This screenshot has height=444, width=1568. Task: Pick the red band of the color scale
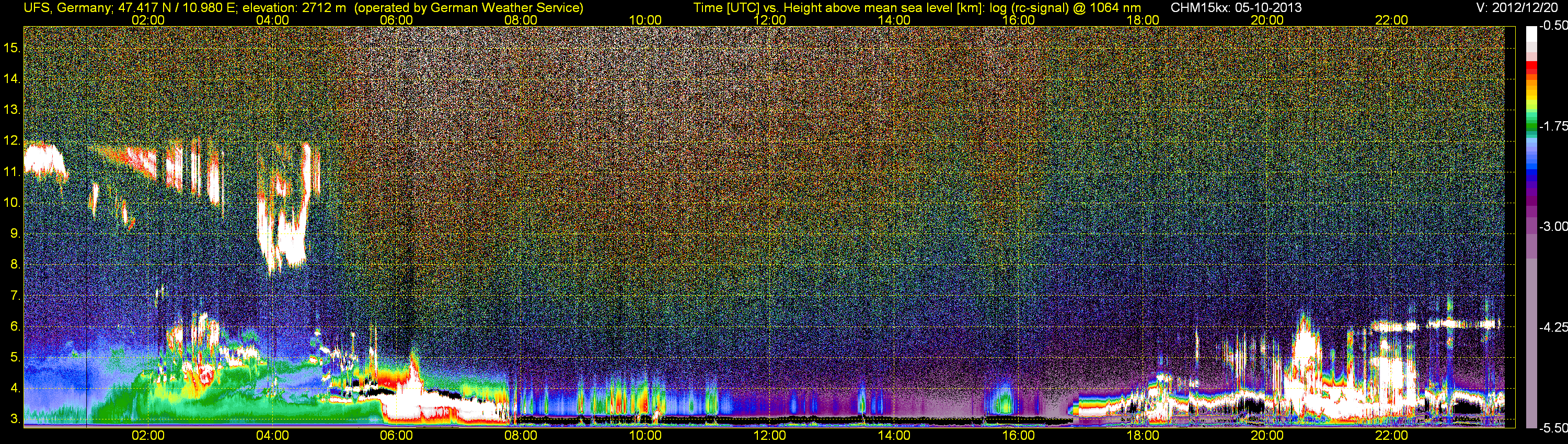click(1531, 71)
